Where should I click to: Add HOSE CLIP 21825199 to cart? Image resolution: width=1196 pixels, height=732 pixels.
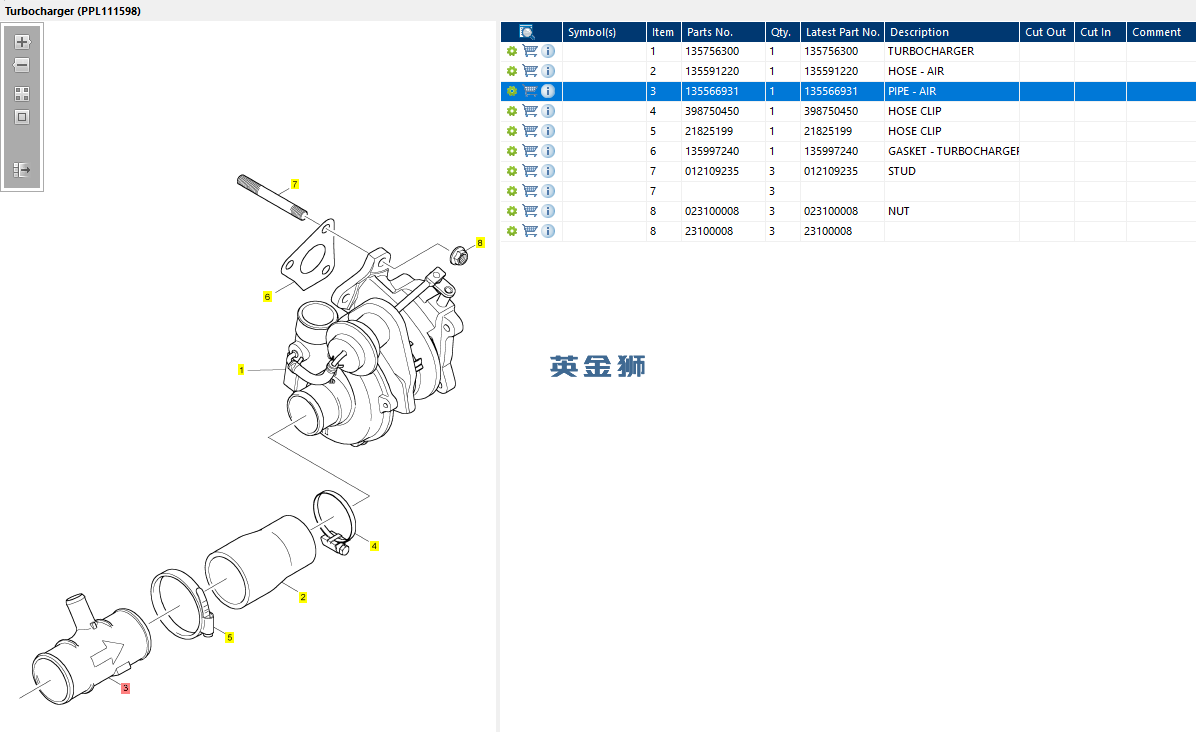(530, 131)
